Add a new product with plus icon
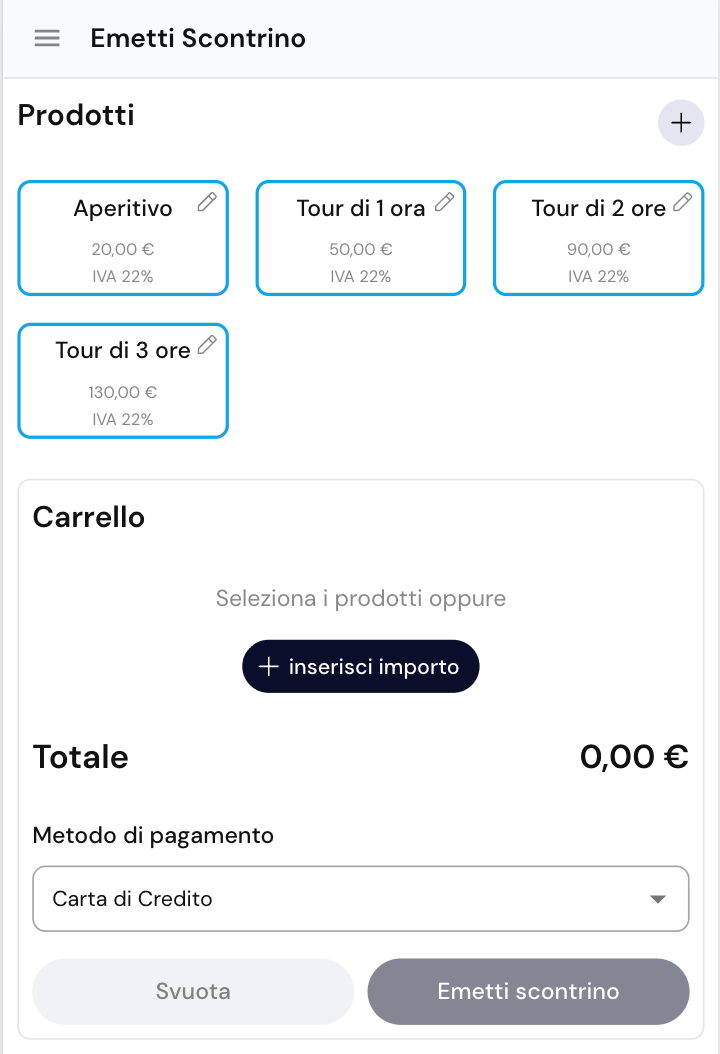This screenshot has width=720, height=1054. coord(680,123)
